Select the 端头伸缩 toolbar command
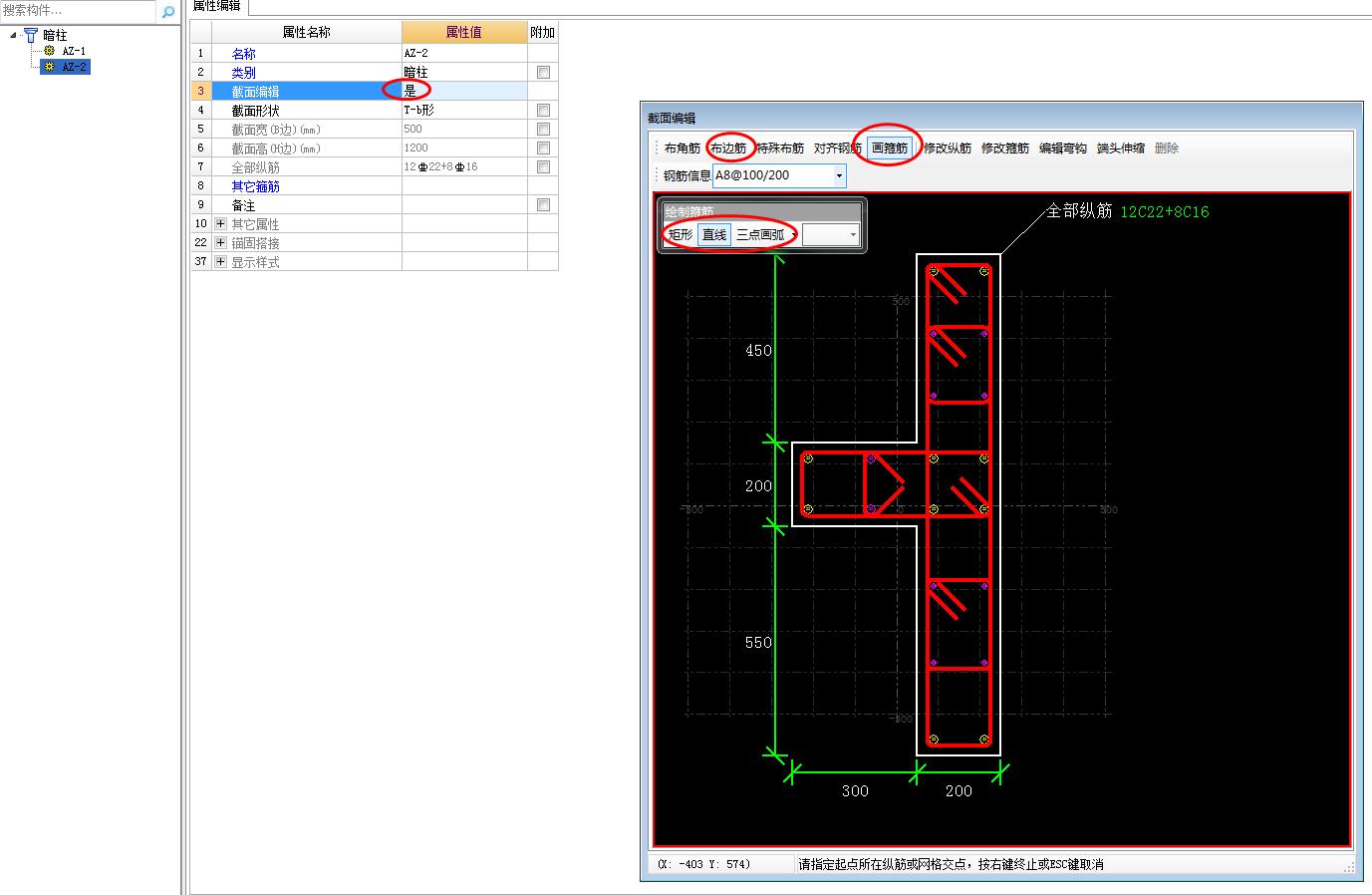 pos(1121,149)
